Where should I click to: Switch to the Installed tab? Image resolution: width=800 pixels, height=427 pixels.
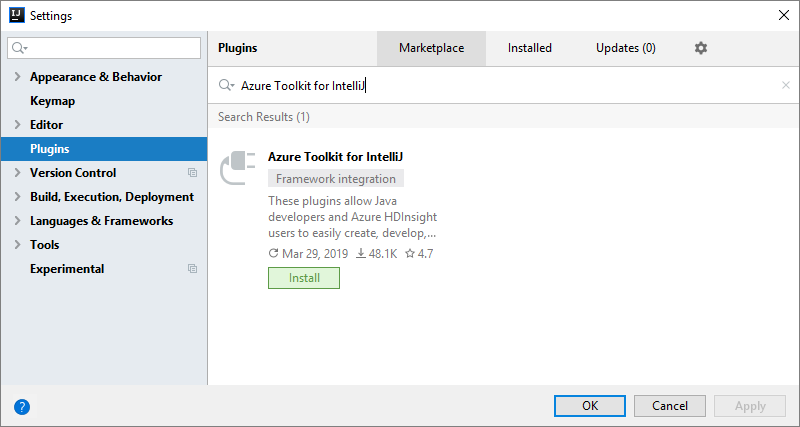pos(530,48)
